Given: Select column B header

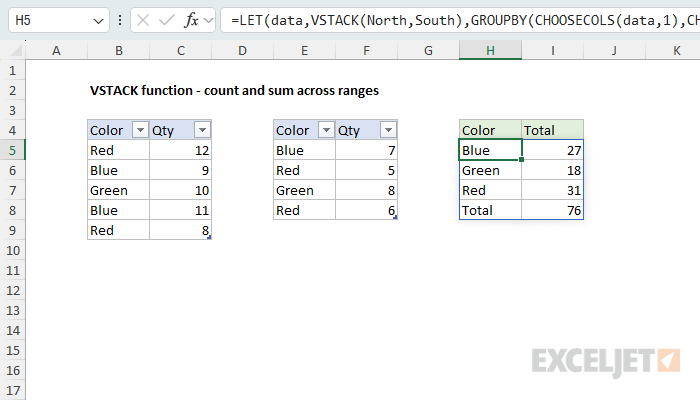Looking at the screenshot, I should pyautogui.click(x=119, y=50).
